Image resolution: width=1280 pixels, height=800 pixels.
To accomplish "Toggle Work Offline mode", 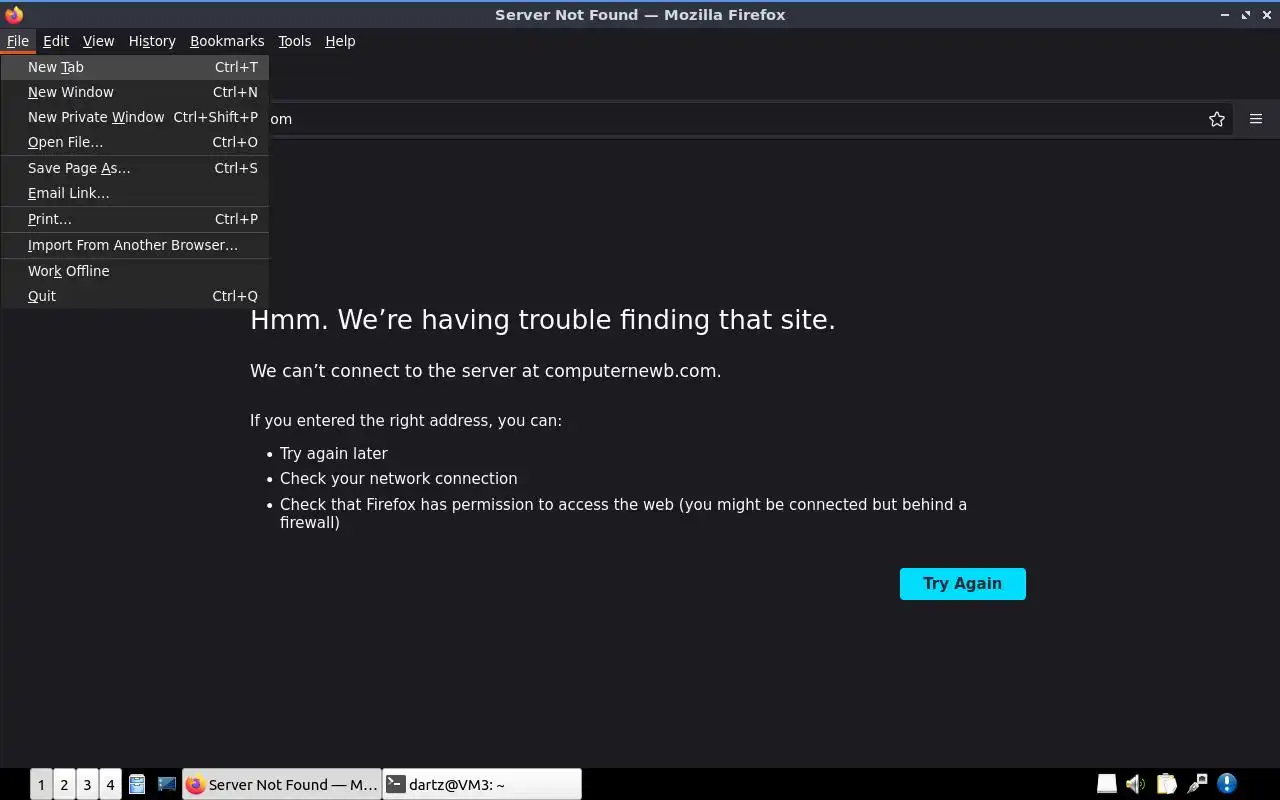I will (135, 271).
